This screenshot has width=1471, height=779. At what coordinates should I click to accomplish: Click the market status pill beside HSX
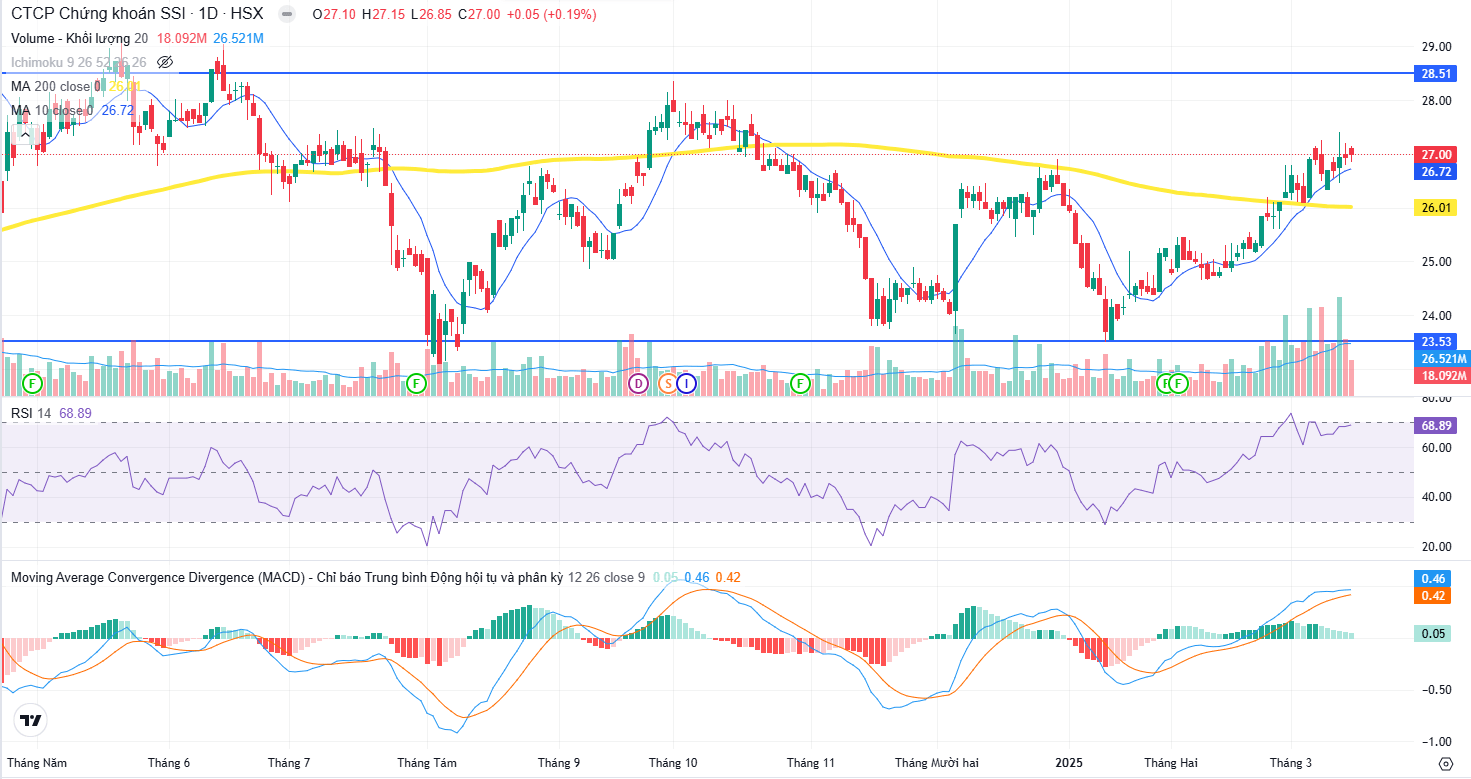[x=287, y=14]
